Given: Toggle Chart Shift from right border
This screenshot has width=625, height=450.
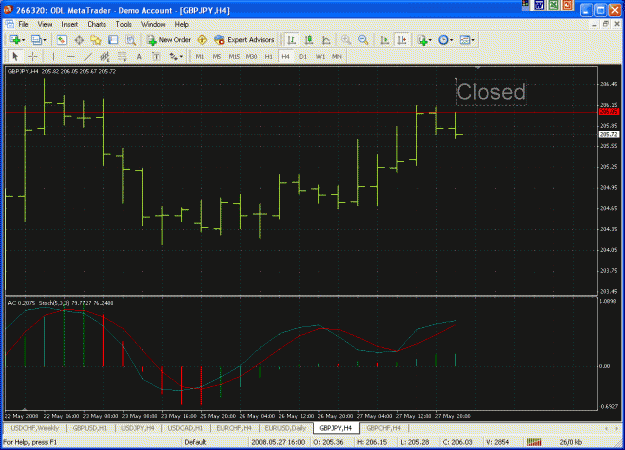Looking at the screenshot, I should pos(402,40).
